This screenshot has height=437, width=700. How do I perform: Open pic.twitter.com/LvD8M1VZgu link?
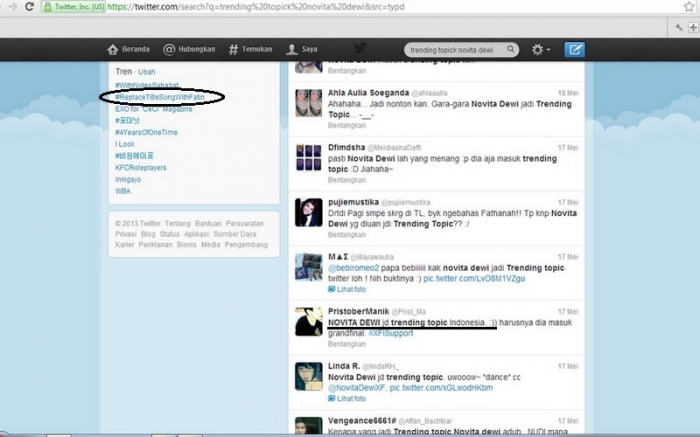coord(474,279)
